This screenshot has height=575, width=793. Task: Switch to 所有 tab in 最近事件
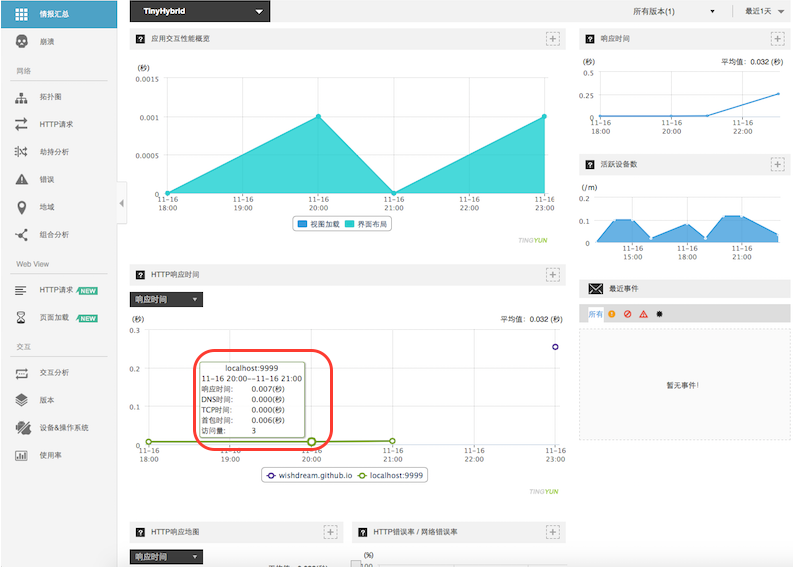(595, 314)
